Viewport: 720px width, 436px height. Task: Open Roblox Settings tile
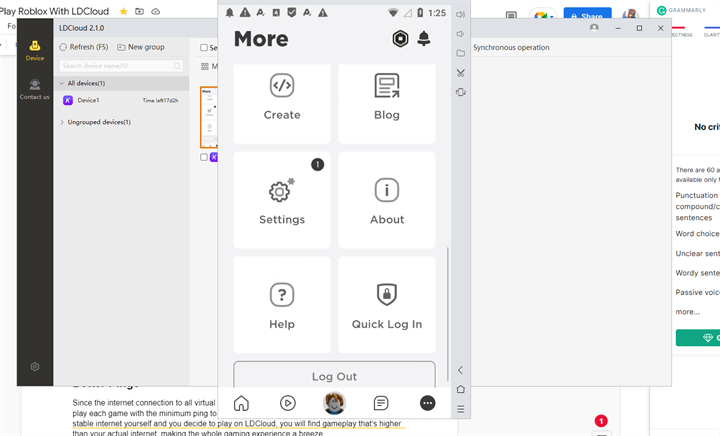[x=282, y=200]
